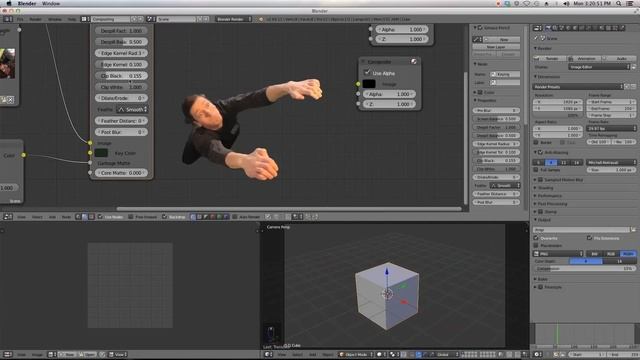Open the Render Presets dropdown

coord(578,87)
